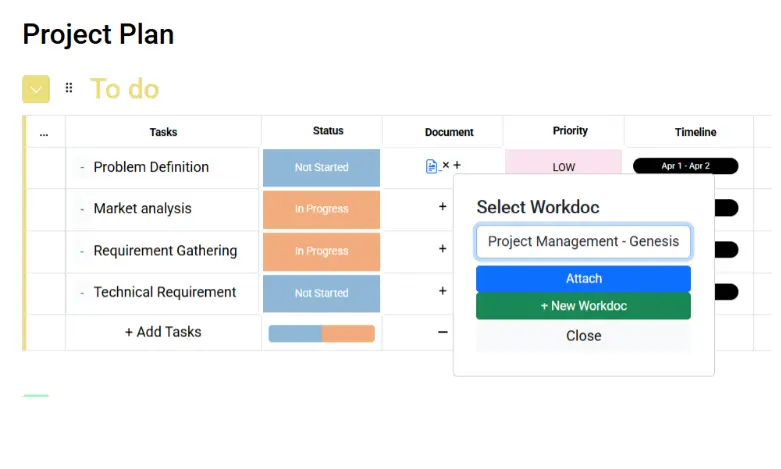
Task: Click the drag handle beside To do
Action: click(69, 88)
